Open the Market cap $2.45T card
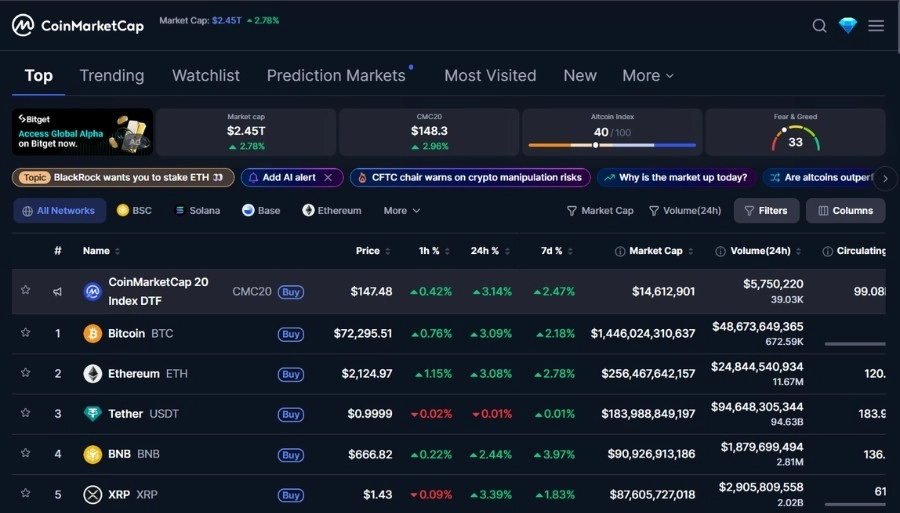900x513 pixels. pyautogui.click(x=246, y=132)
